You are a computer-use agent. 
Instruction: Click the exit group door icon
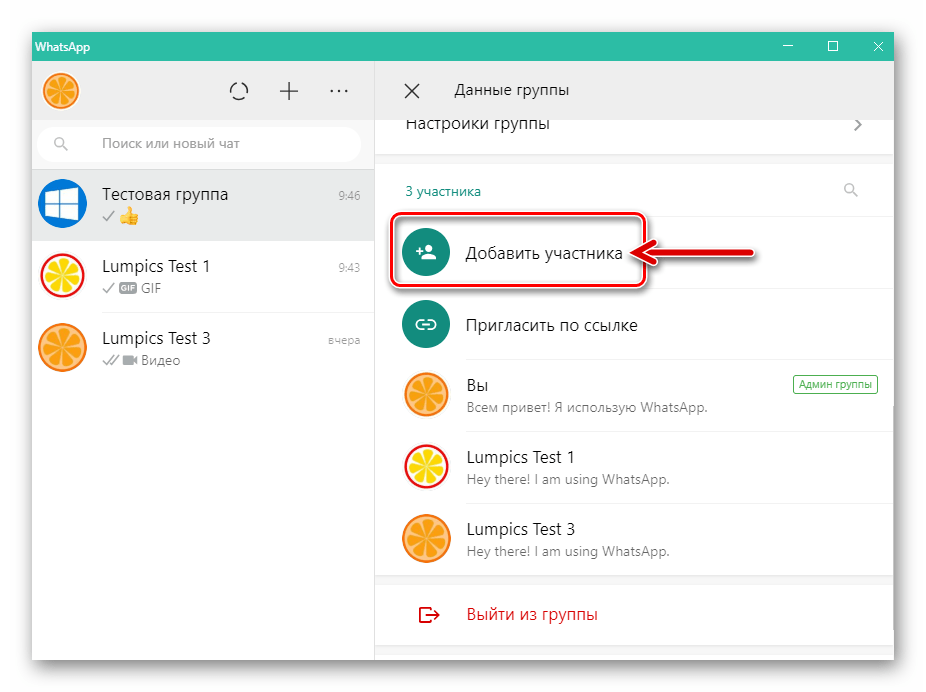point(429,615)
